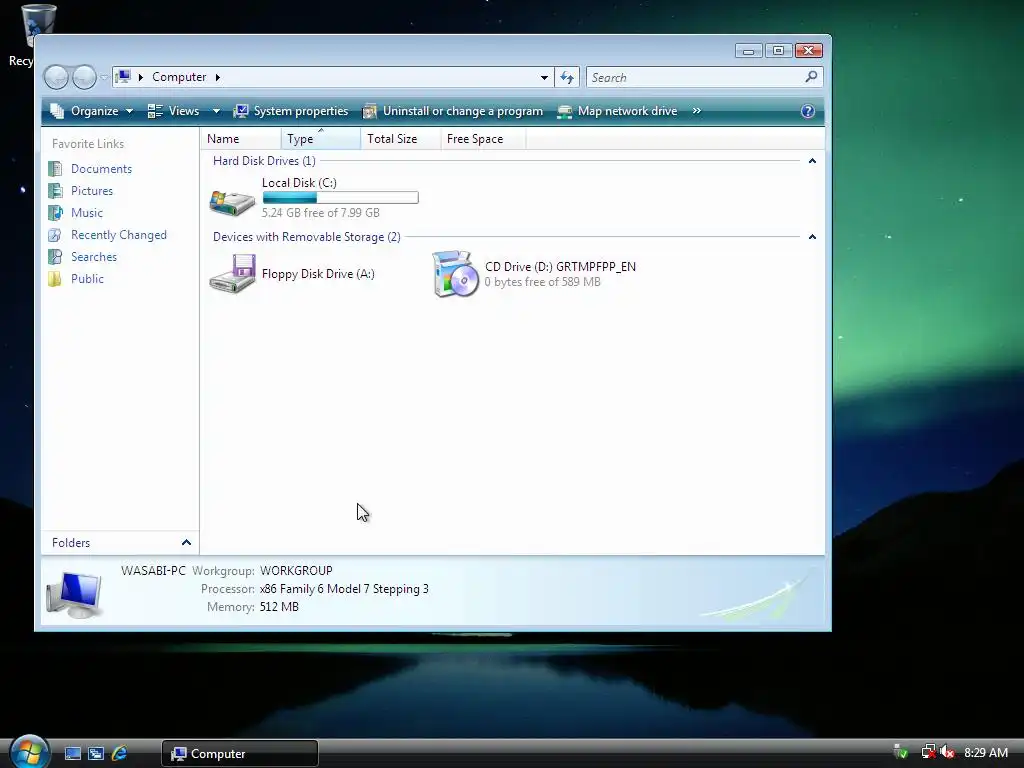Open the address bar history dropdown
Viewport: 1024px width, 768px height.
tap(544, 77)
